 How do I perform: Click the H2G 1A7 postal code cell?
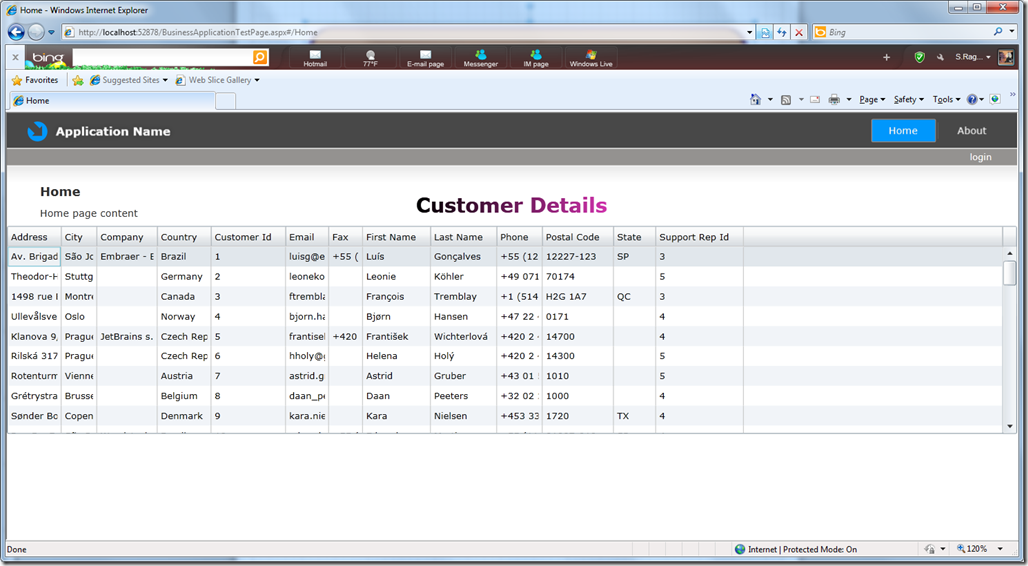pyautogui.click(x=578, y=296)
